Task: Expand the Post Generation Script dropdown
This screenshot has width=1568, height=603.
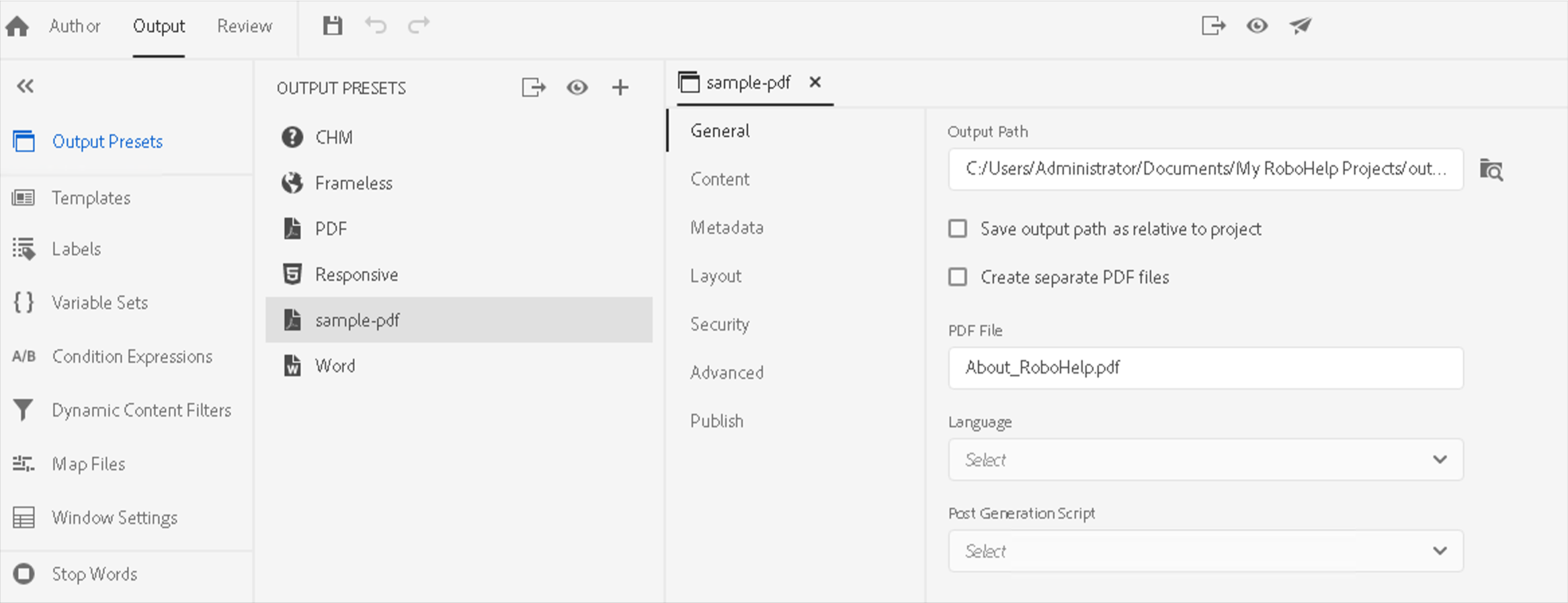Action: (x=1205, y=551)
